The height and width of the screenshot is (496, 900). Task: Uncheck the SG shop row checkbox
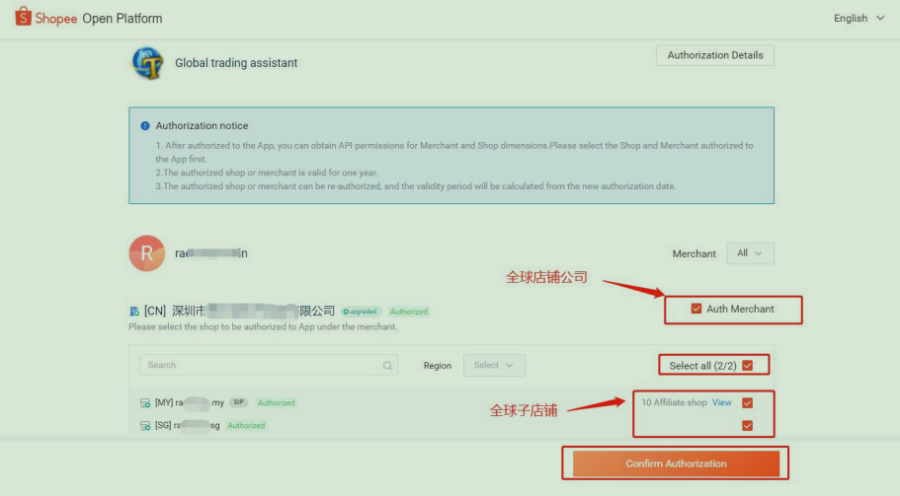(747, 425)
